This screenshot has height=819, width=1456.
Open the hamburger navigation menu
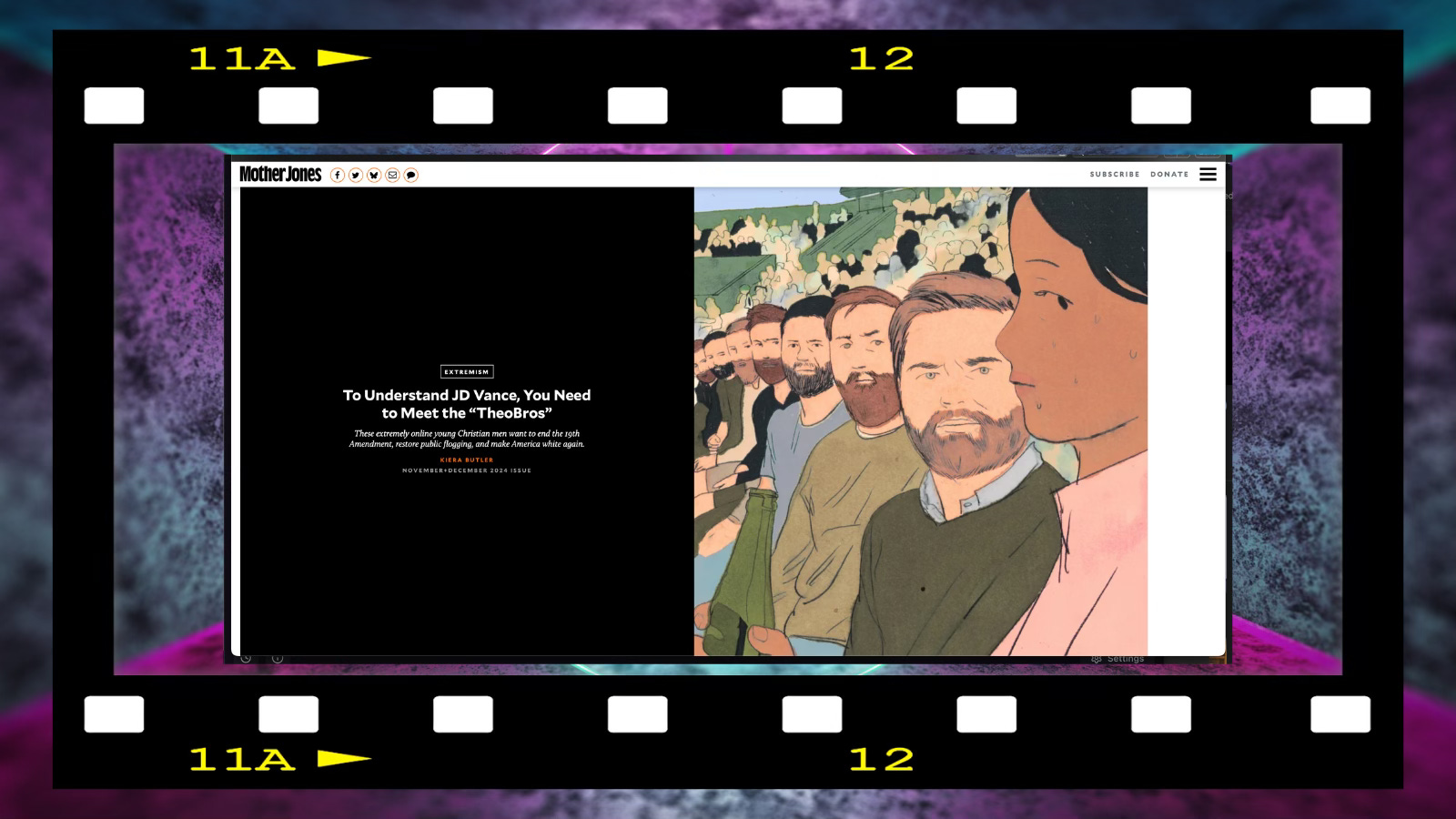[x=1208, y=174]
